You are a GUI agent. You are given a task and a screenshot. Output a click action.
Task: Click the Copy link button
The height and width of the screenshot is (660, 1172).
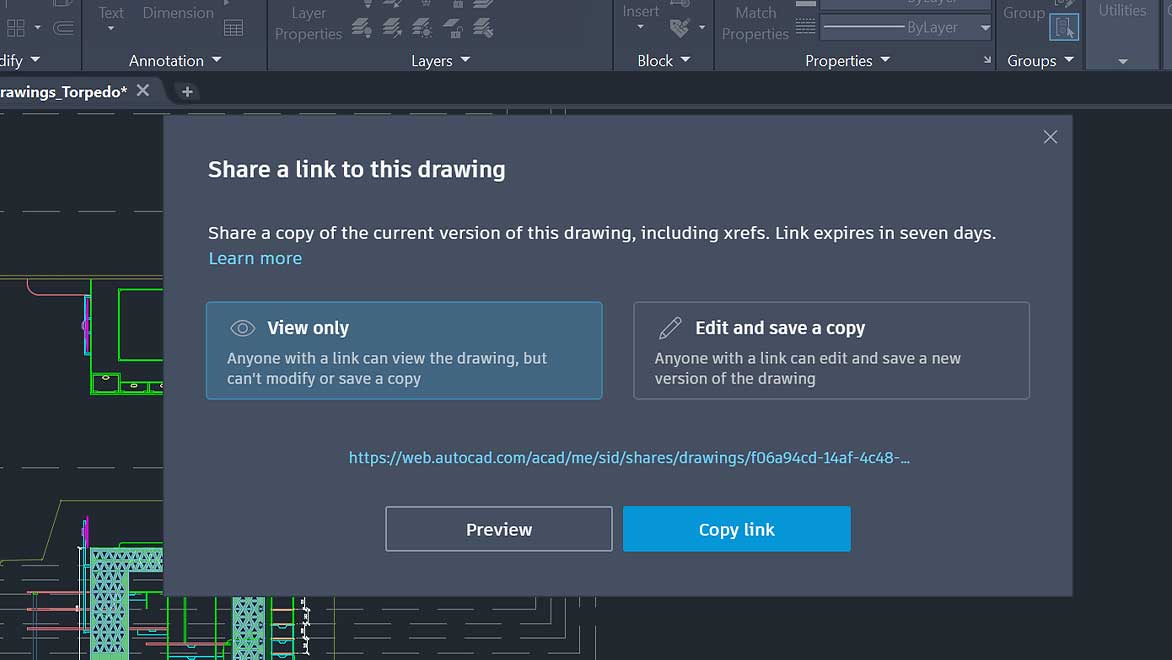click(736, 528)
